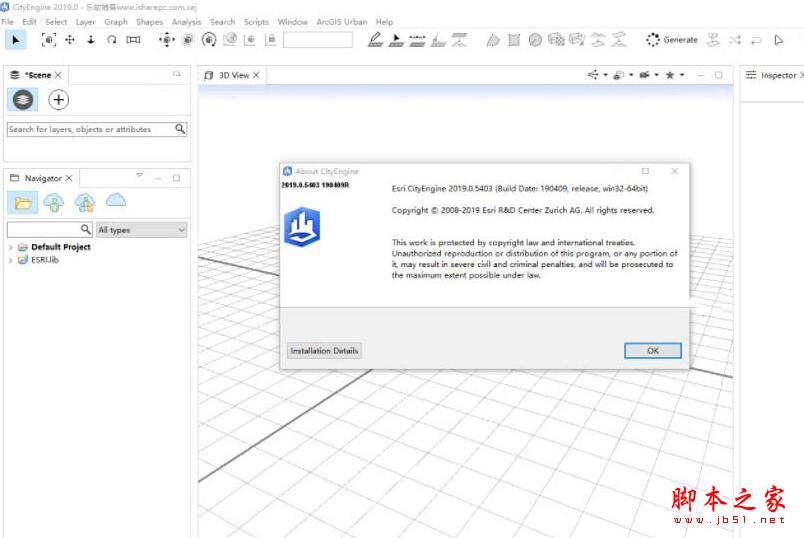Click the Navigator filter magnifier icon
This screenshot has height=538, width=804.
[86, 229]
